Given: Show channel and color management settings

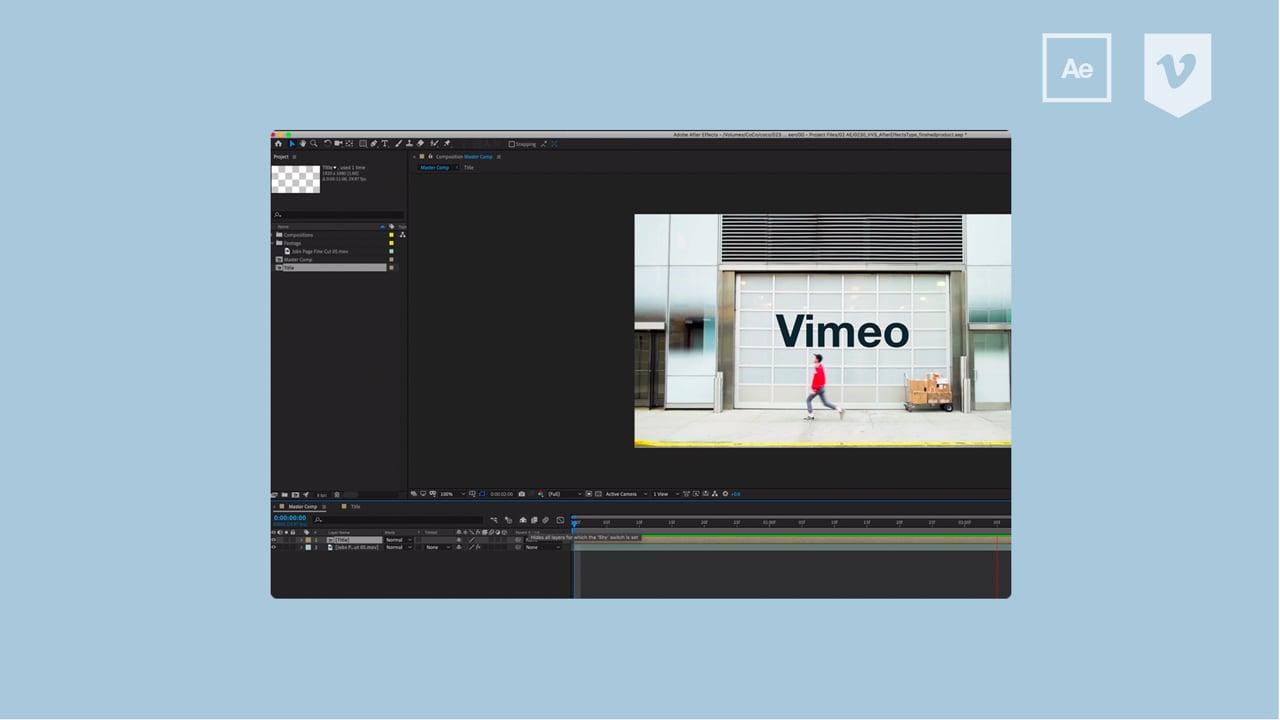Looking at the screenshot, I should 540,494.
